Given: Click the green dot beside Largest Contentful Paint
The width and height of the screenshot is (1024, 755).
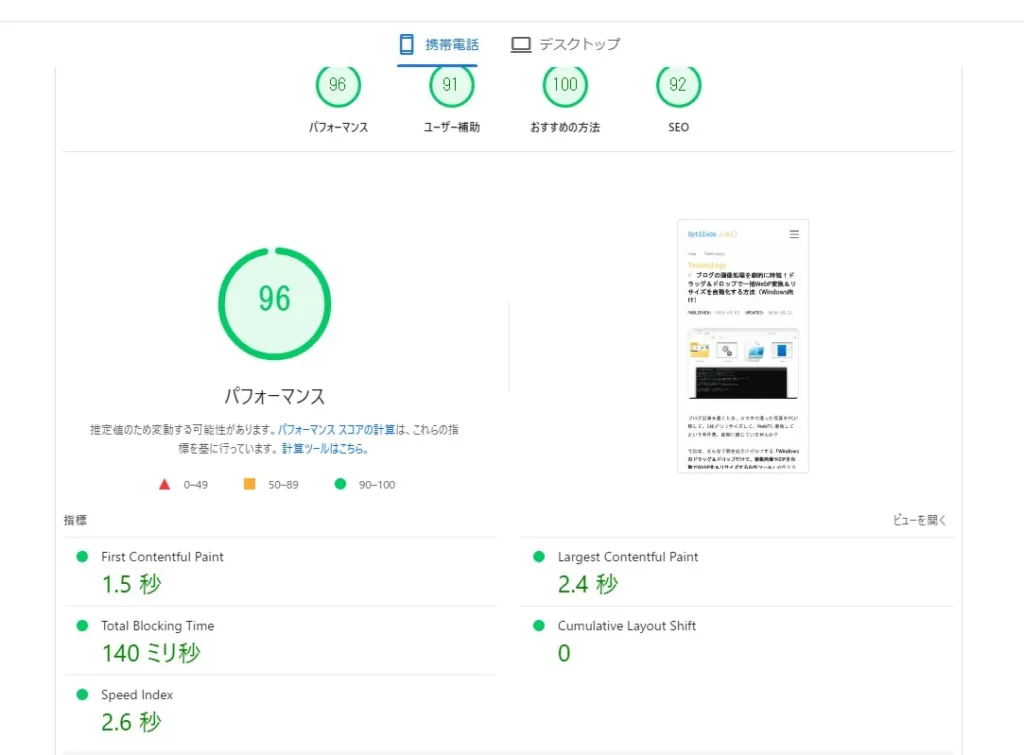Looking at the screenshot, I should click(x=540, y=557).
